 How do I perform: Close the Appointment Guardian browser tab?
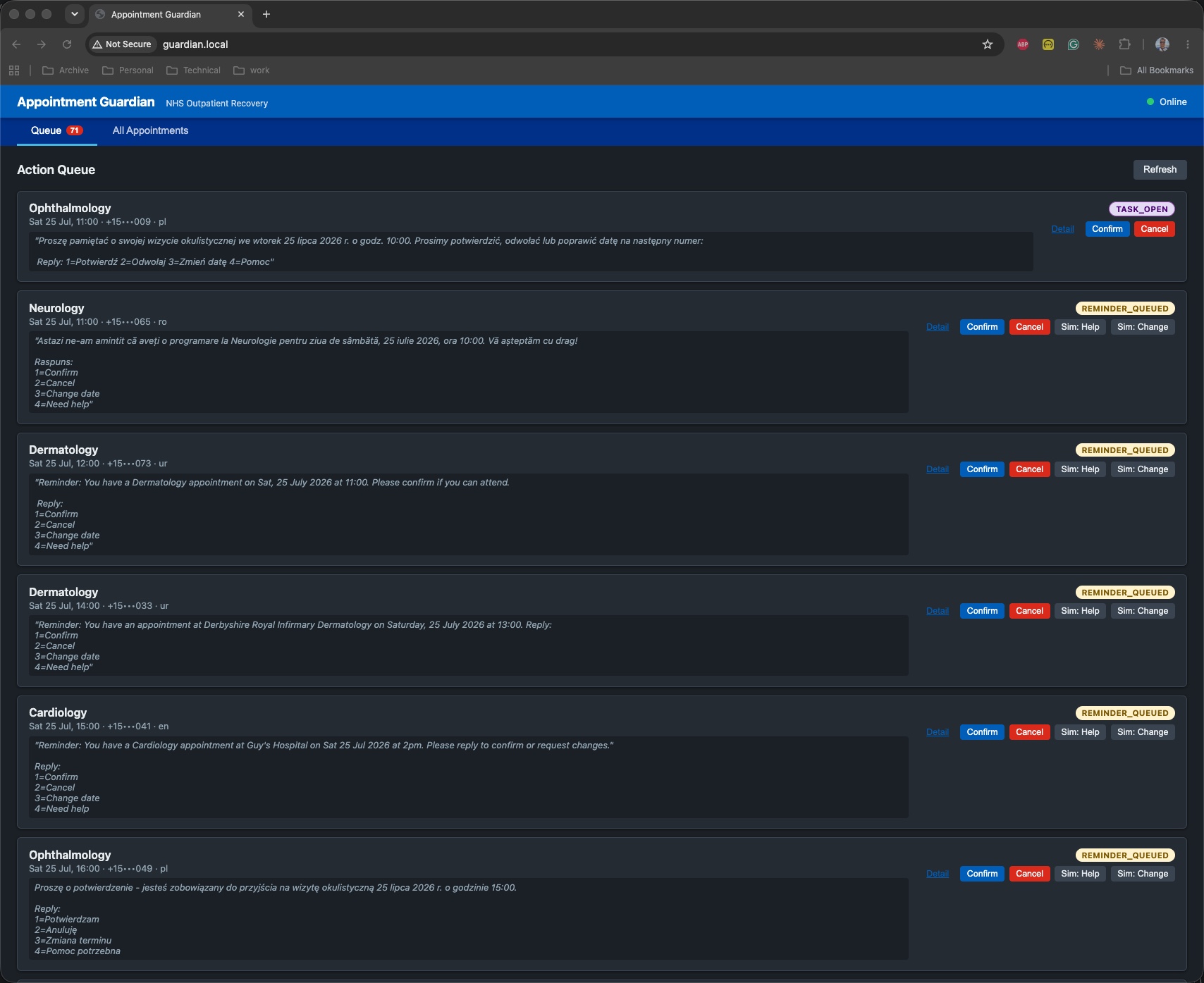(241, 14)
